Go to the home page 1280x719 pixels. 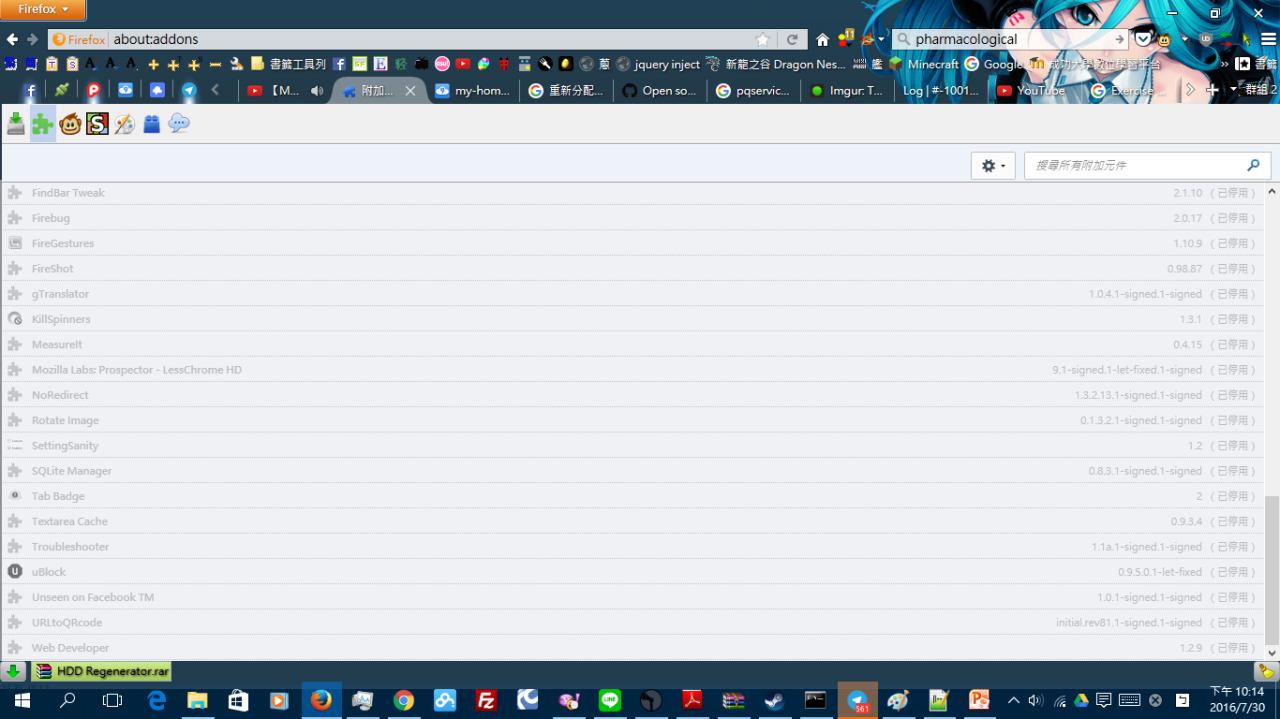pyautogui.click(x=822, y=39)
